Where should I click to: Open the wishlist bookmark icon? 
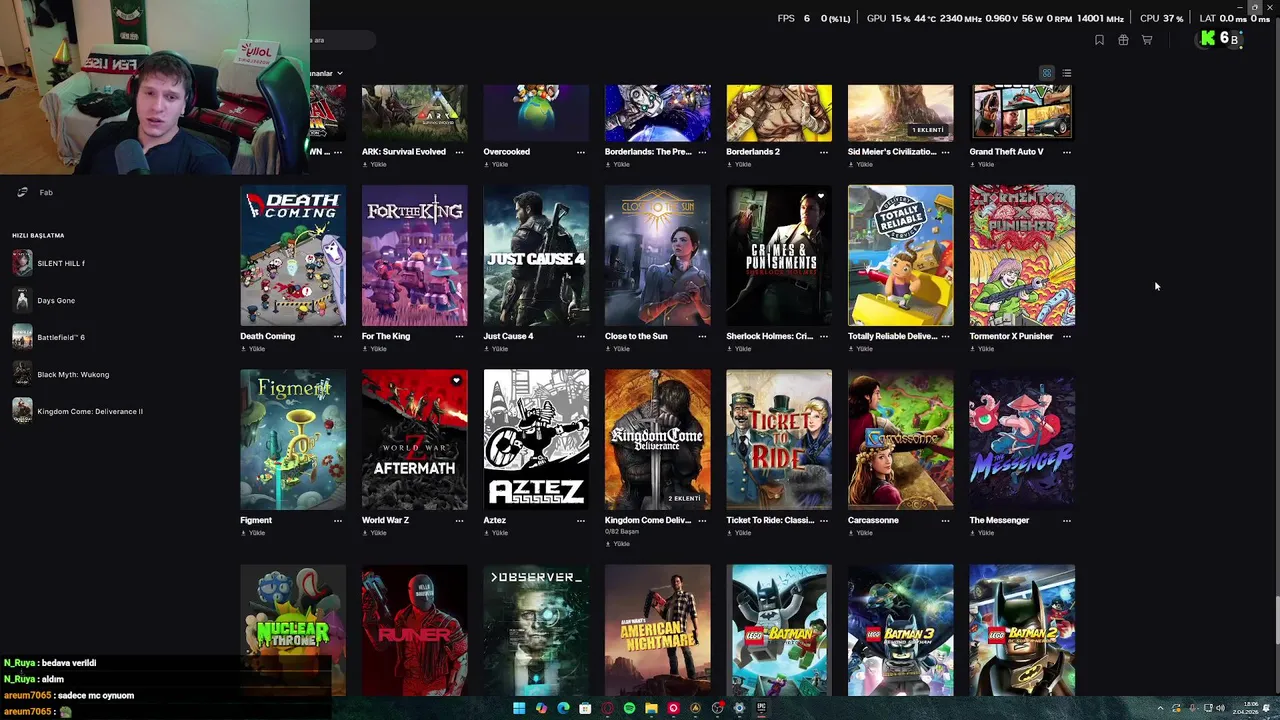click(1099, 40)
